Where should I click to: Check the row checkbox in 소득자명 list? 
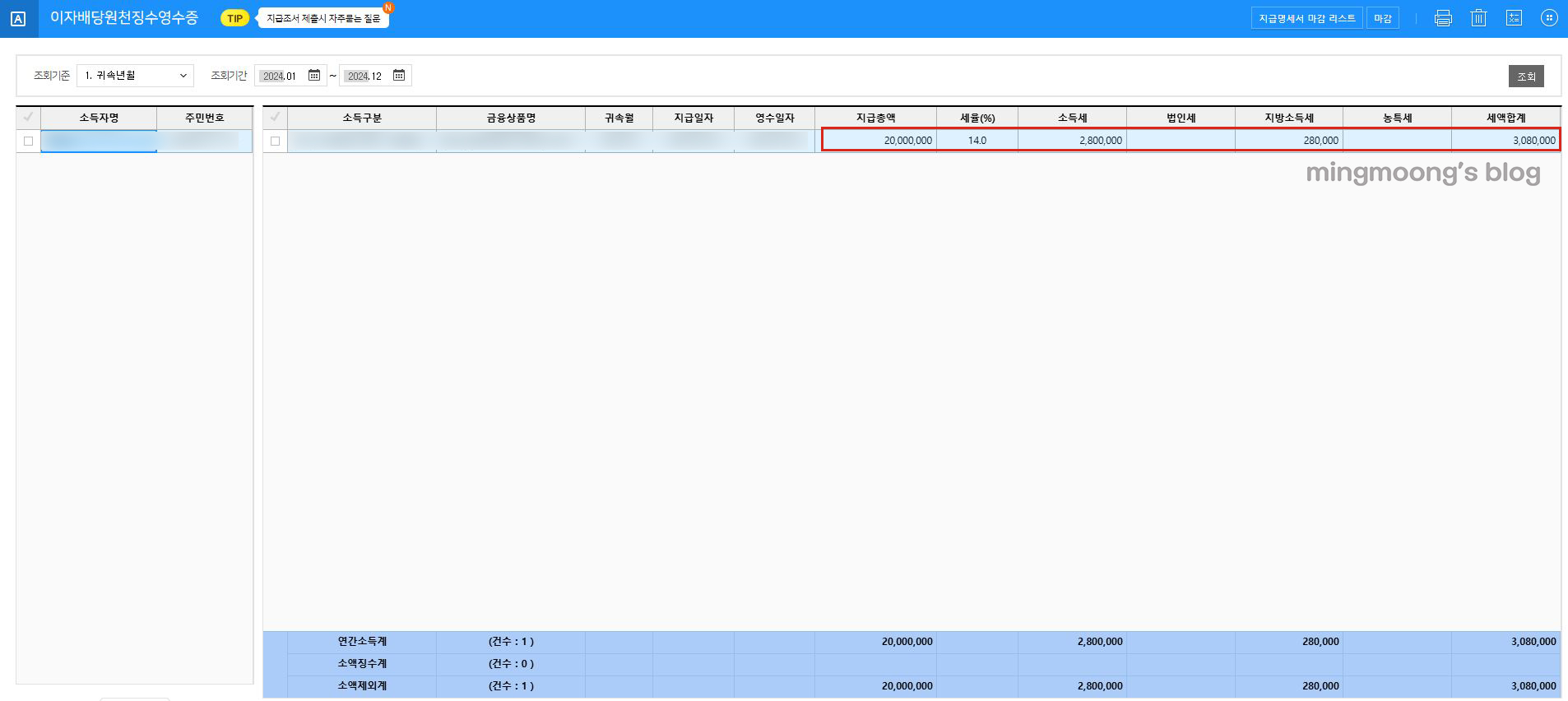pyautogui.click(x=28, y=141)
